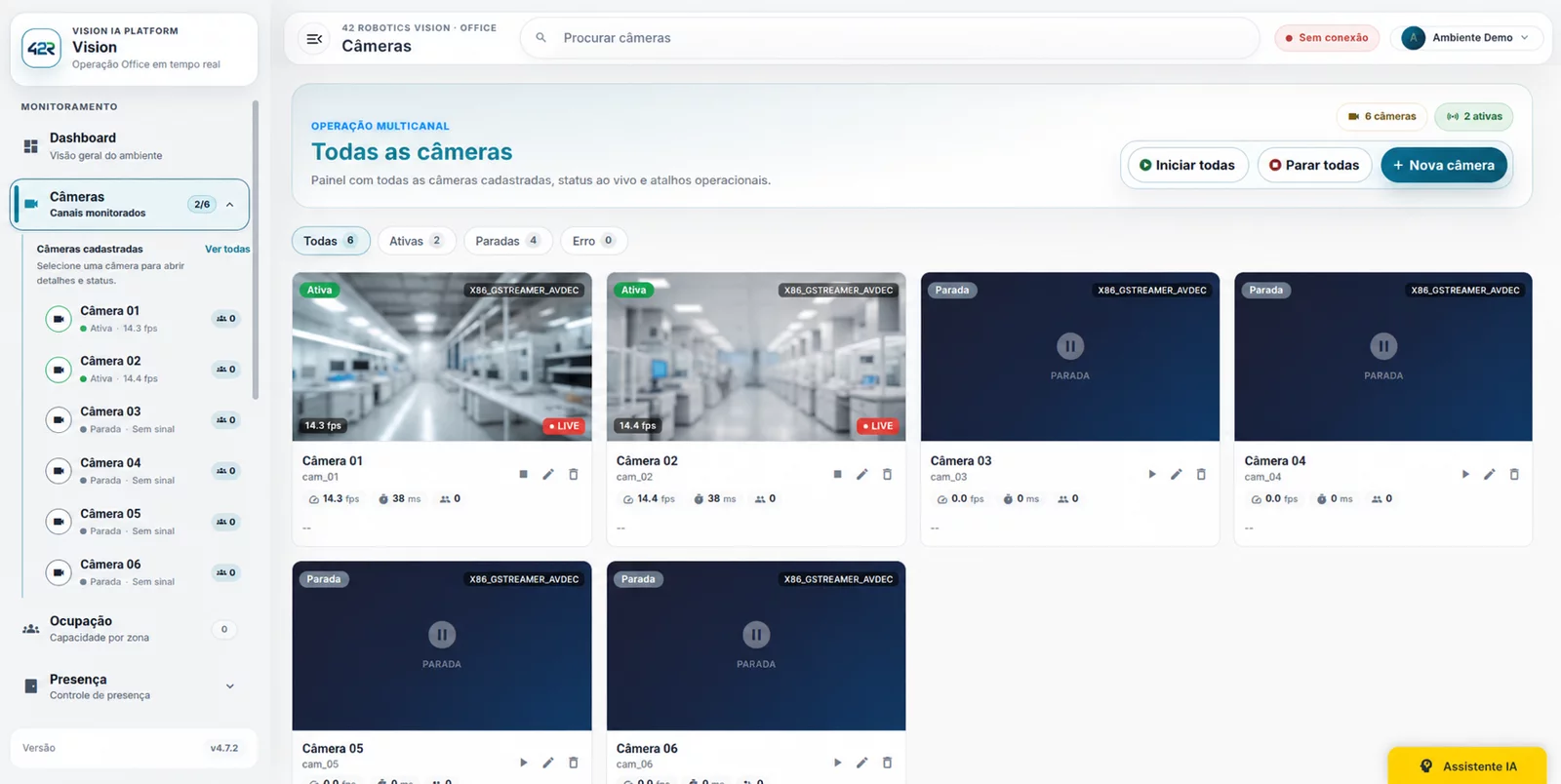
Task: Edit Câmera 05 with pencil icon
Action: (x=548, y=763)
